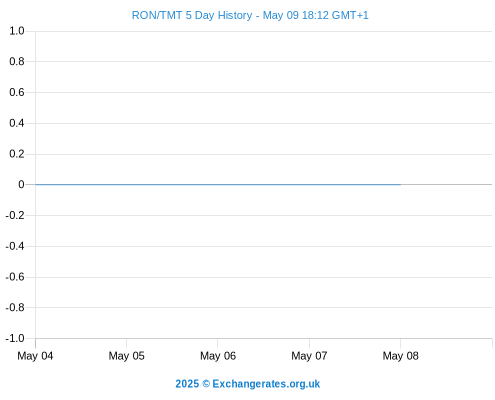Click the copyright symbol in footer
Viewport: 495px width, 400px height.
[x=206, y=384]
